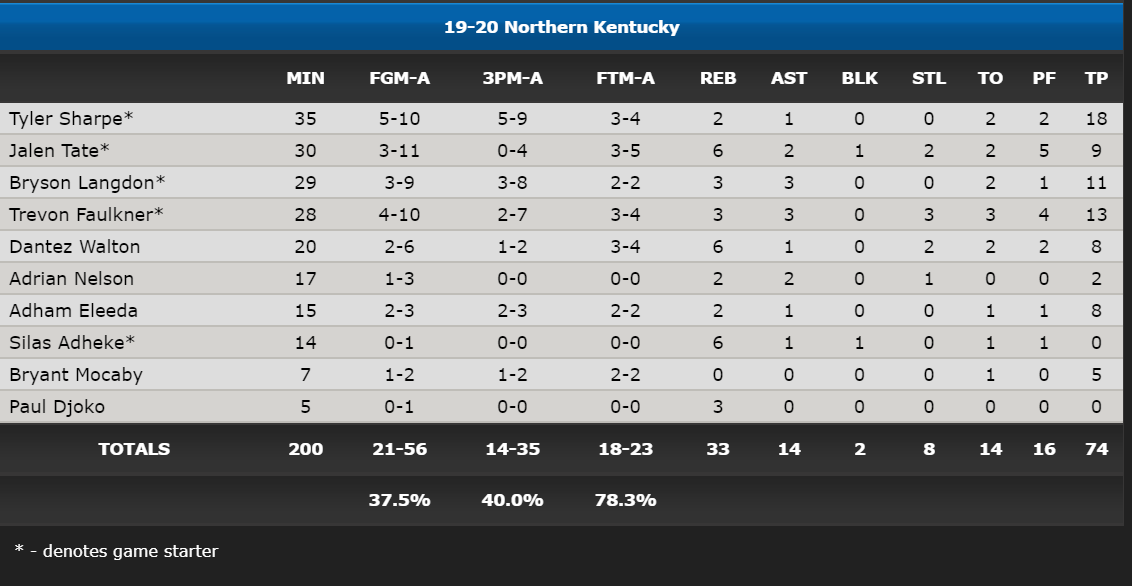Select the 37.5% field goal percentage

(399, 500)
